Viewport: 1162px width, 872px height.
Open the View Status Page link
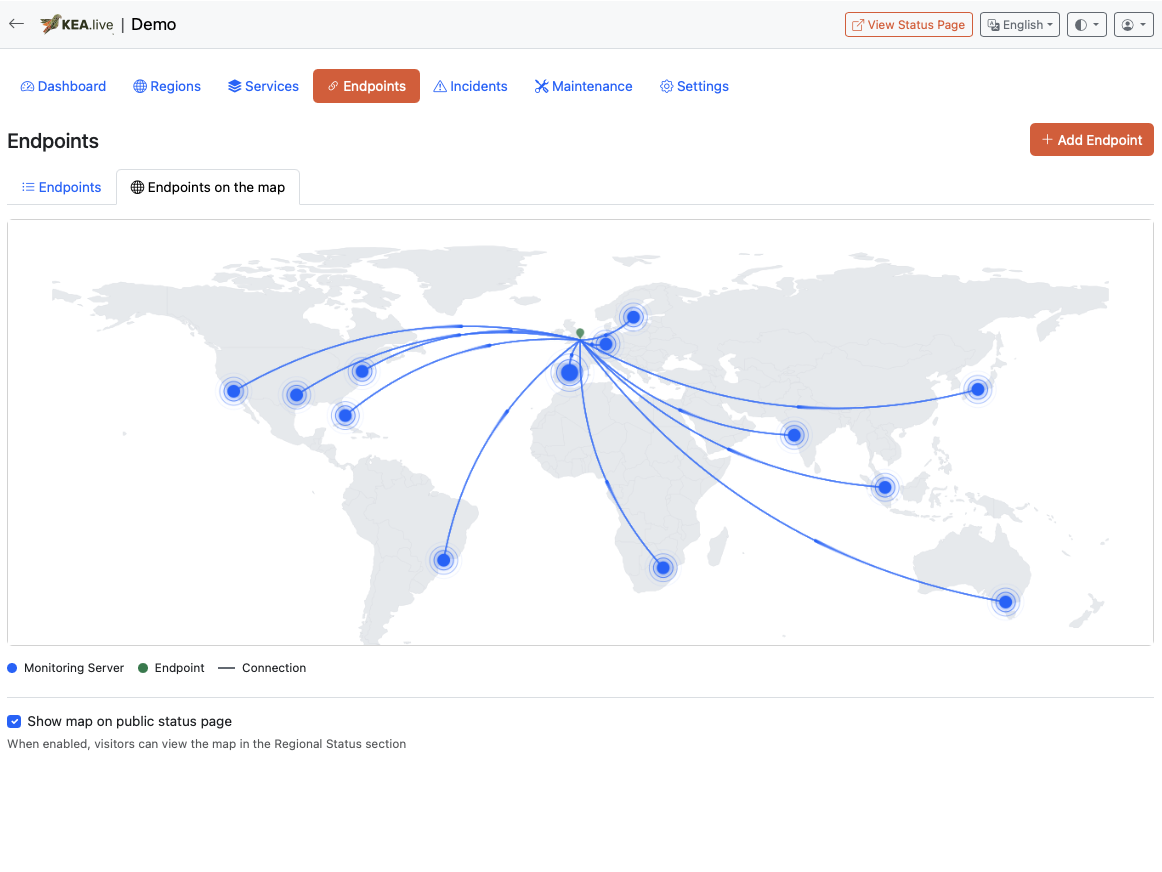(x=908, y=24)
